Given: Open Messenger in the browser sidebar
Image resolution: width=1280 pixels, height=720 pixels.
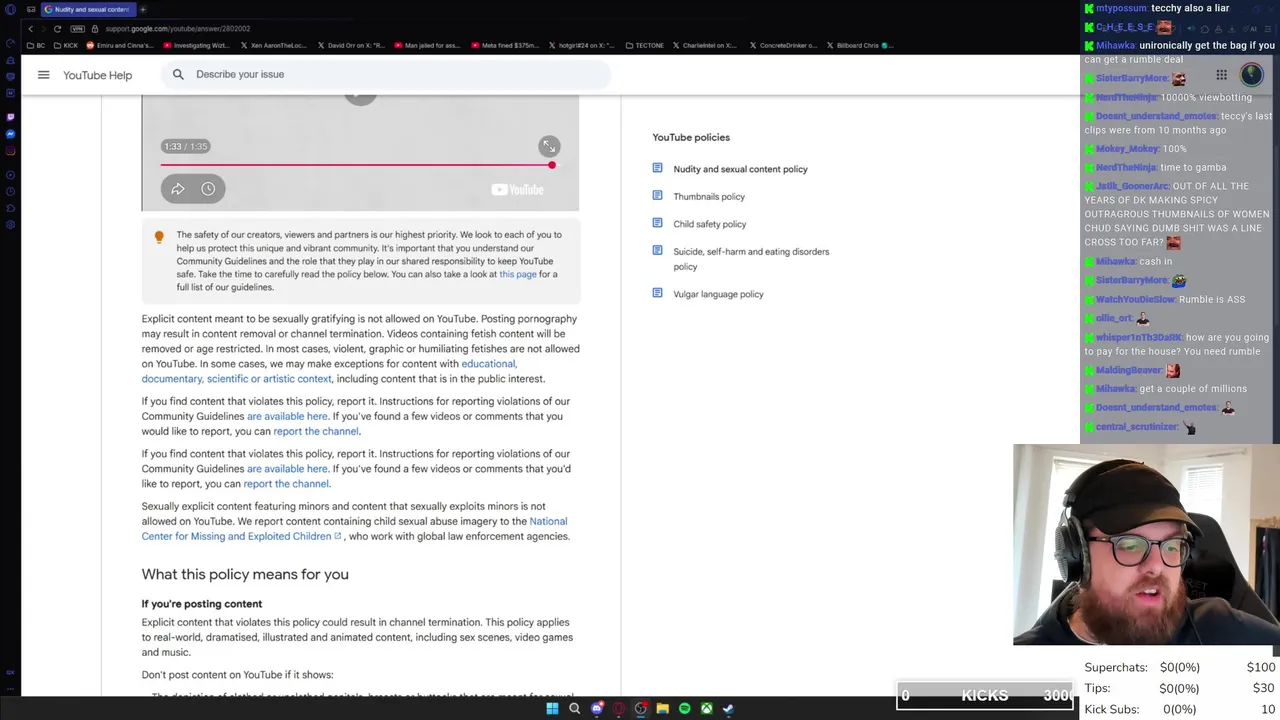Looking at the screenshot, I should [x=10, y=134].
